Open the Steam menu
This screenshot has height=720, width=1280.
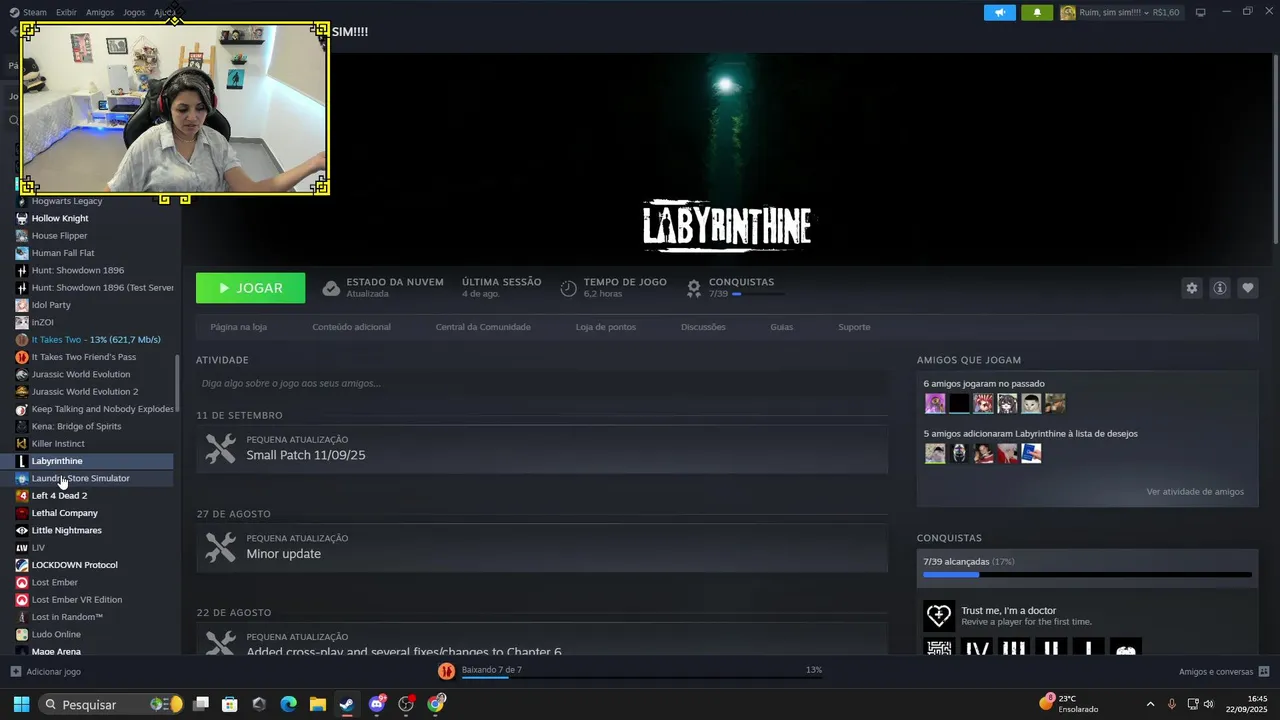coord(34,13)
